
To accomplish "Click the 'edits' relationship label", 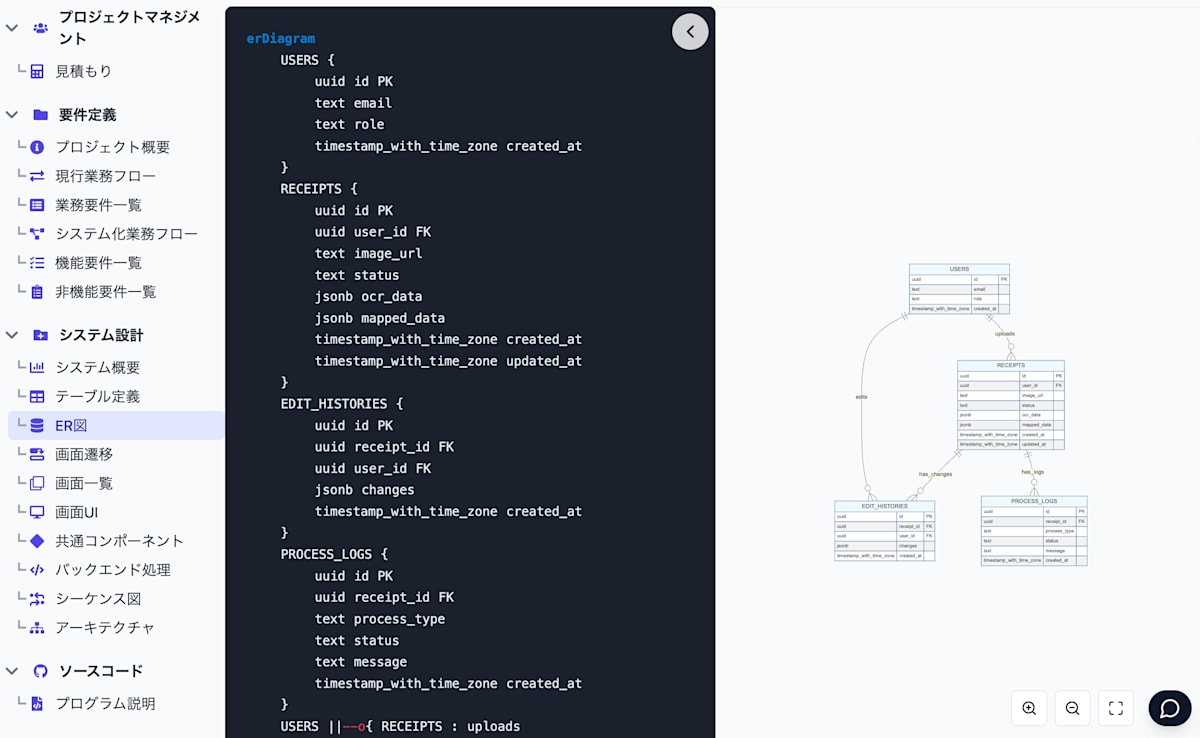I will coord(861,397).
